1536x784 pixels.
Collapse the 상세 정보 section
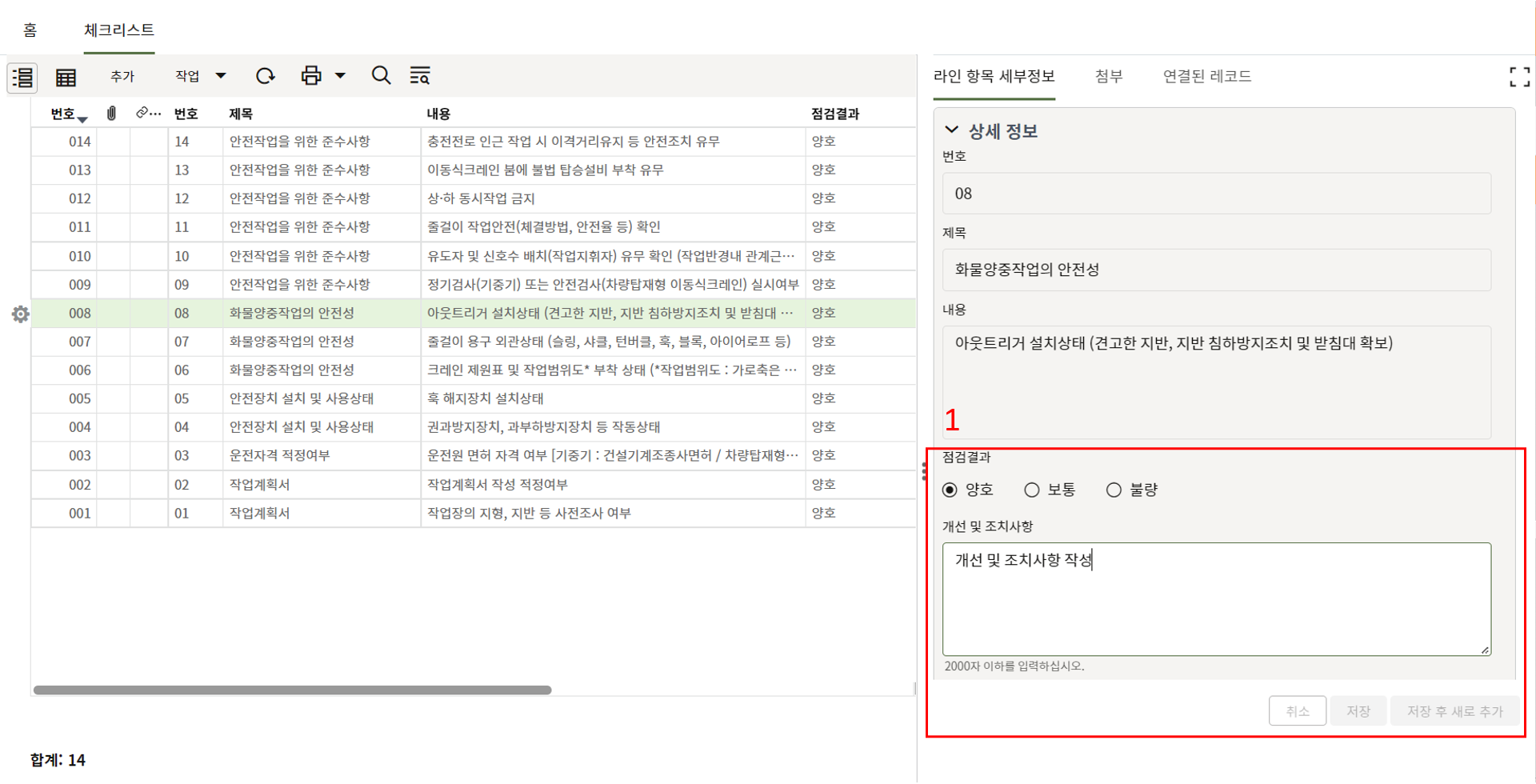[951, 130]
